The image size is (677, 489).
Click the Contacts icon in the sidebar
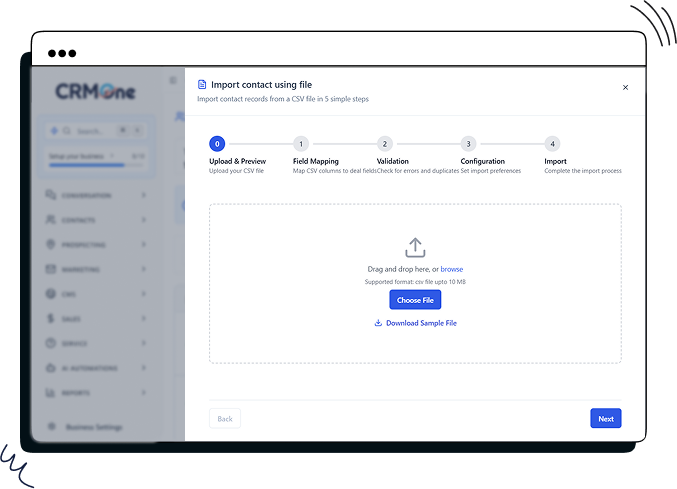click(51, 220)
